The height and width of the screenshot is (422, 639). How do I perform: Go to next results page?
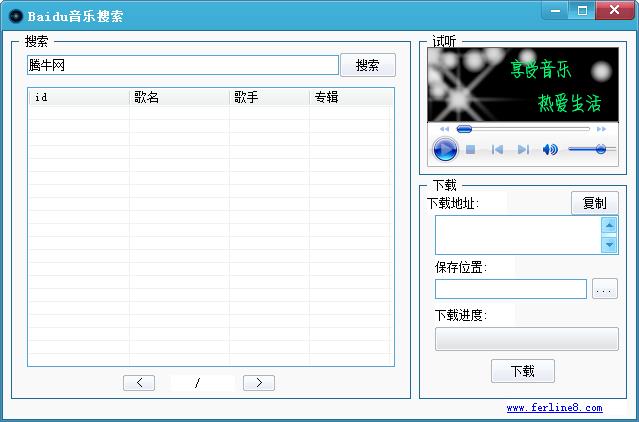point(258,382)
